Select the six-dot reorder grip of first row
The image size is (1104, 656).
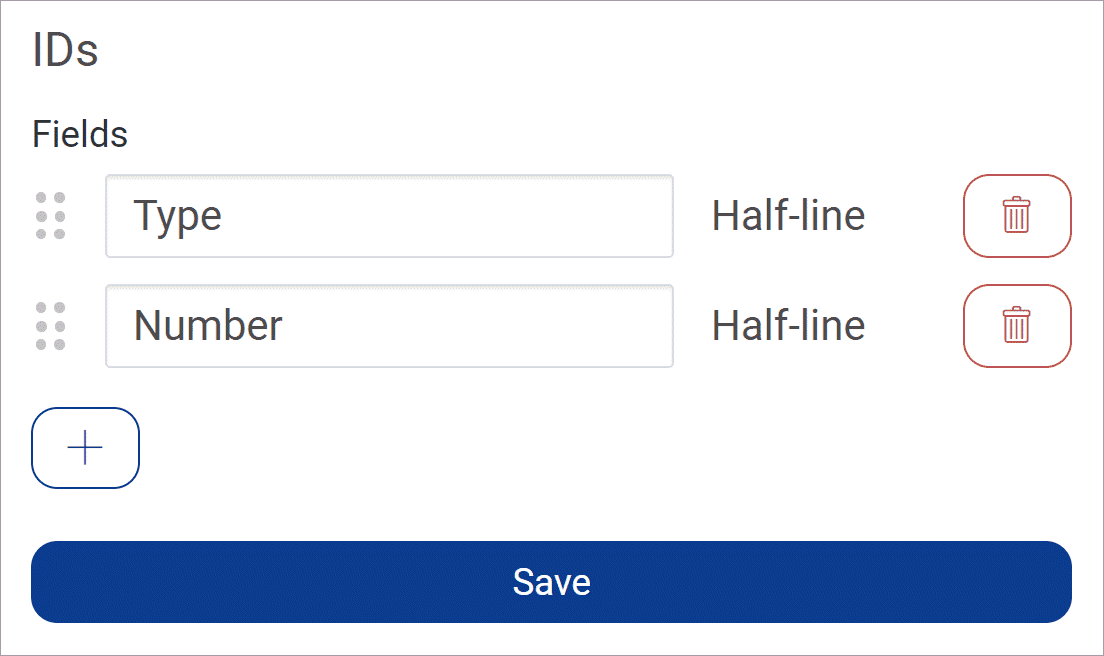click(x=51, y=215)
